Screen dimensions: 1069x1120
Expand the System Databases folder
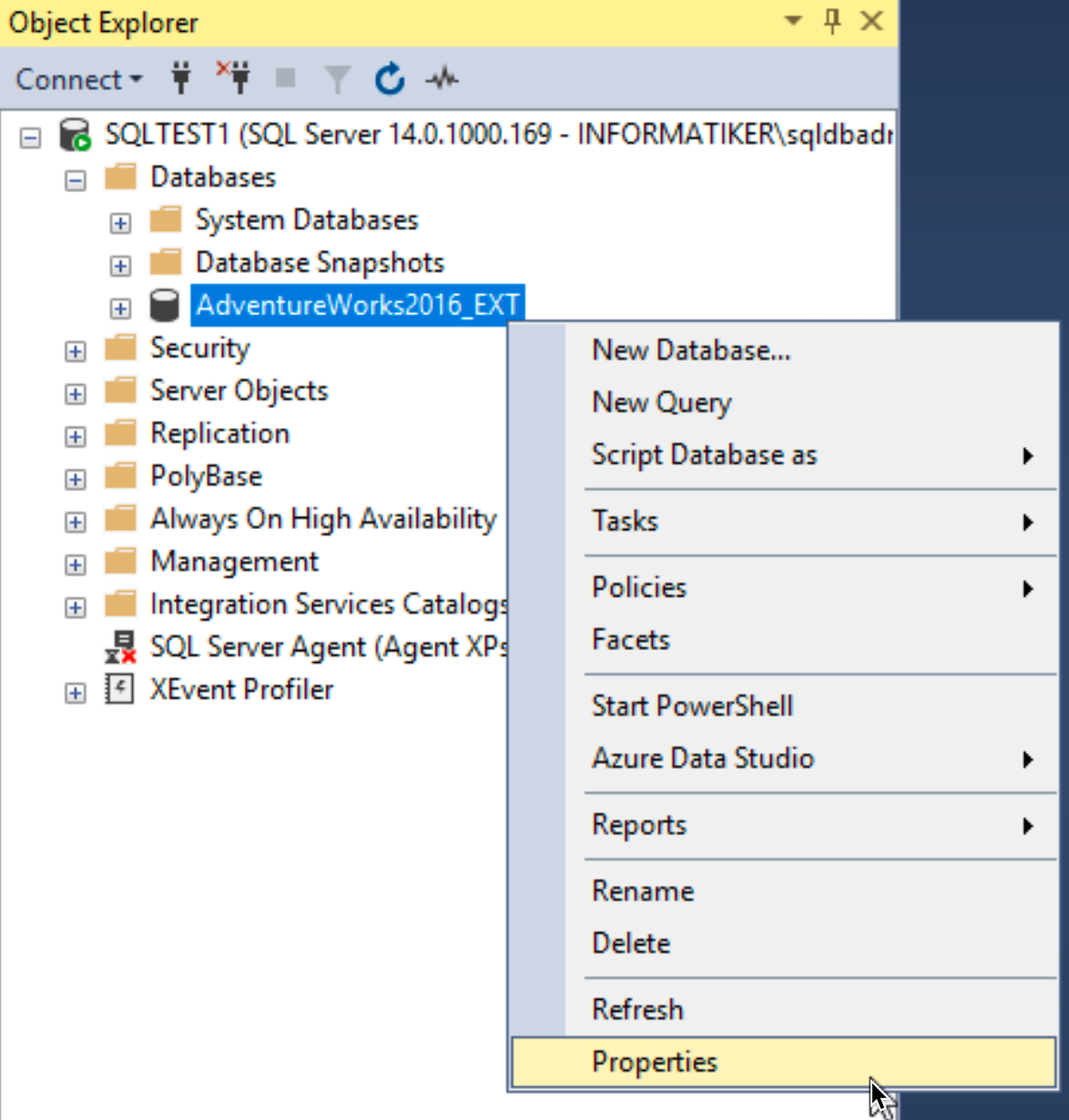pyautogui.click(x=120, y=222)
